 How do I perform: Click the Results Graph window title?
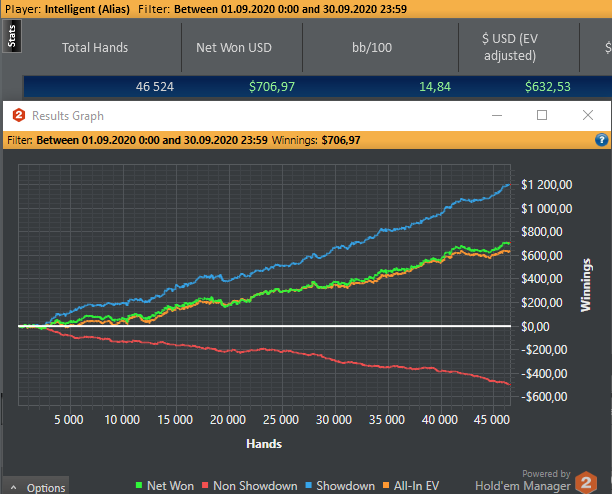click(x=68, y=116)
